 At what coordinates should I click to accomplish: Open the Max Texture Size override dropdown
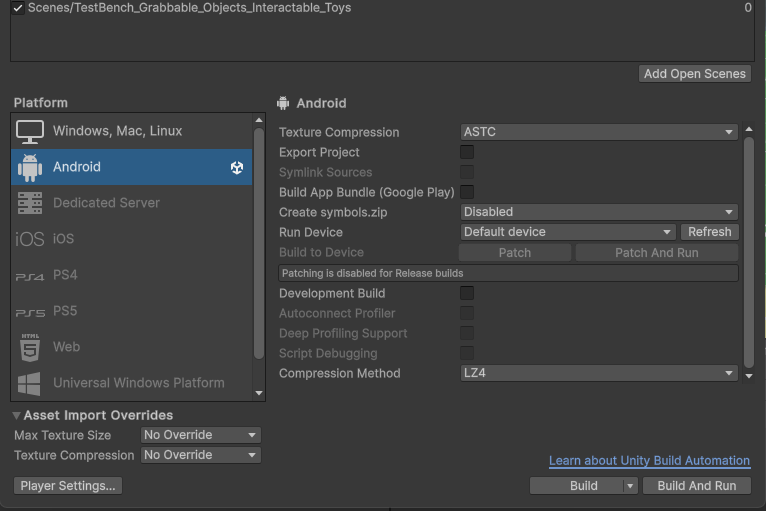tap(201, 435)
